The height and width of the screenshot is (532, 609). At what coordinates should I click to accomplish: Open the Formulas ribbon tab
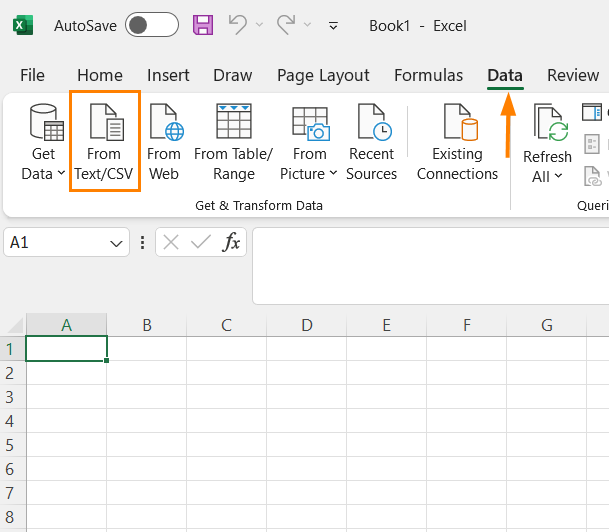tap(428, 75)
